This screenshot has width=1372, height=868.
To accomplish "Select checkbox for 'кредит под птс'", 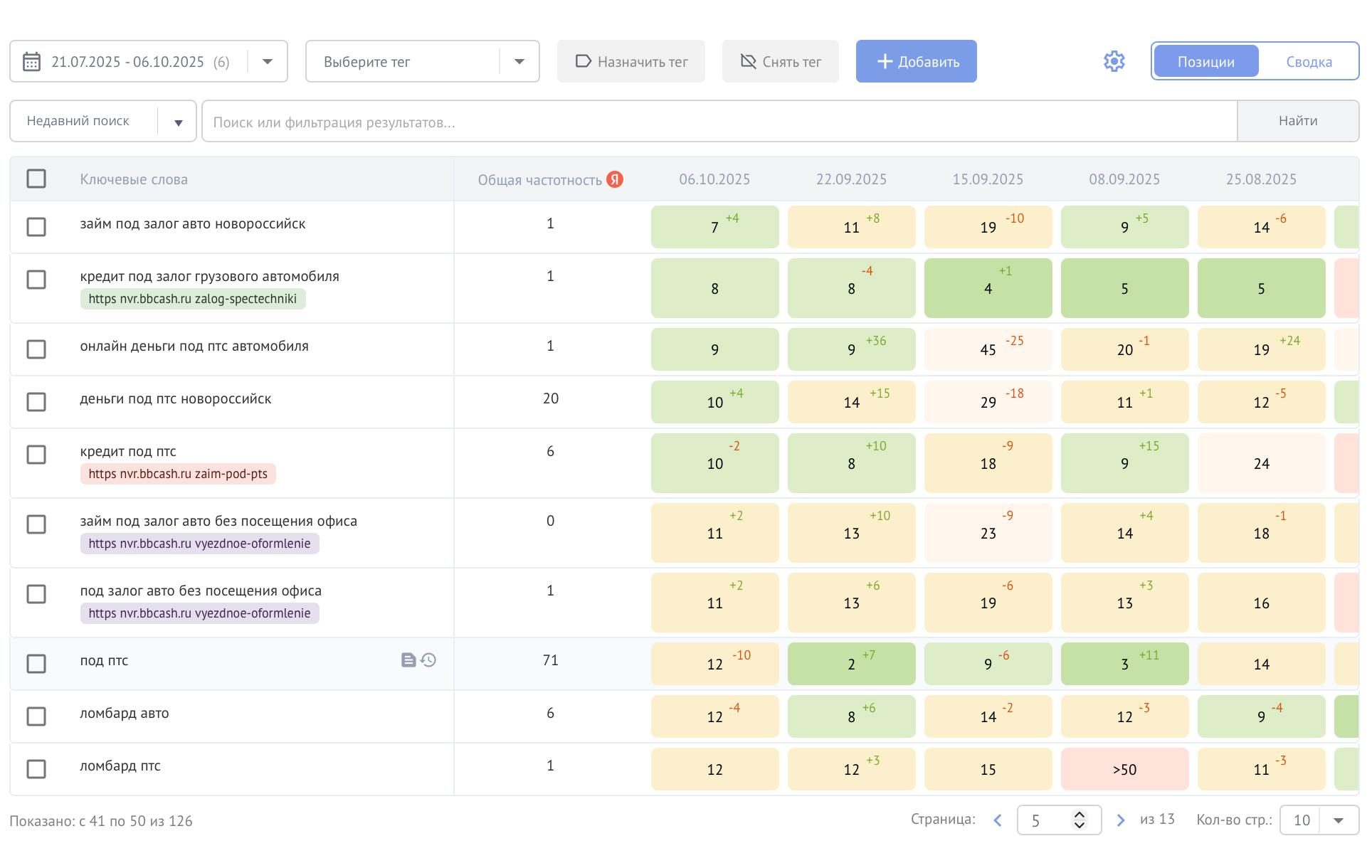I will pyautogui.click(x=36, y=455).
